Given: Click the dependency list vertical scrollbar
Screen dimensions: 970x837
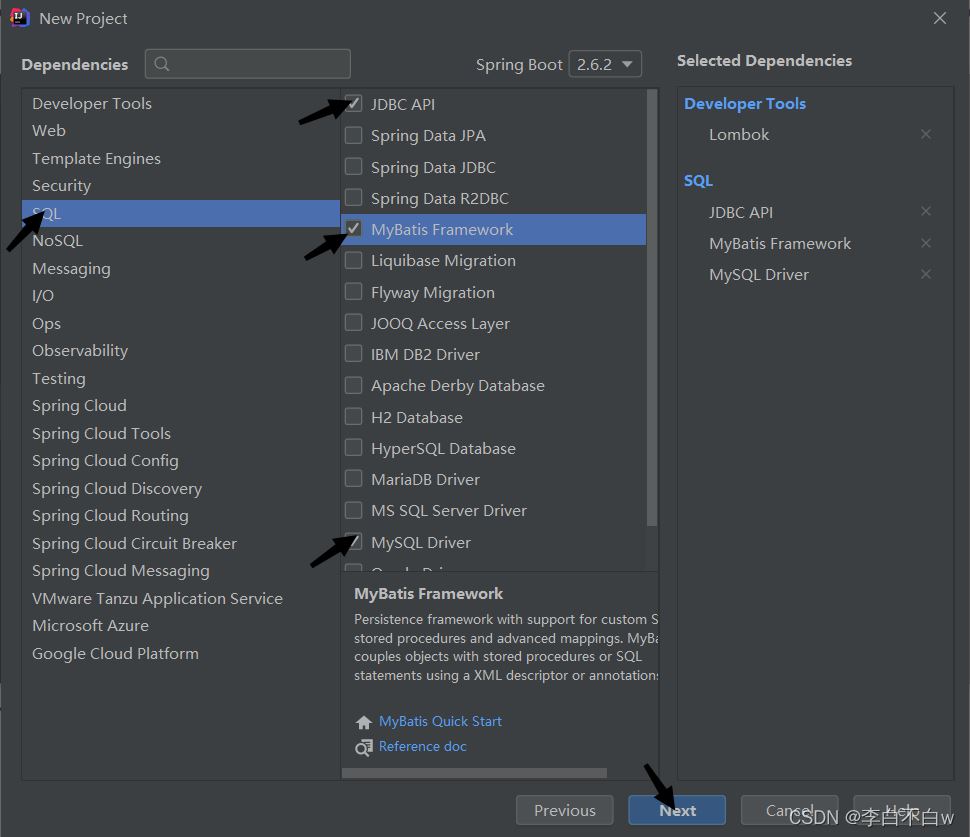Looking at the screenshot, I should tap(651, 308).
